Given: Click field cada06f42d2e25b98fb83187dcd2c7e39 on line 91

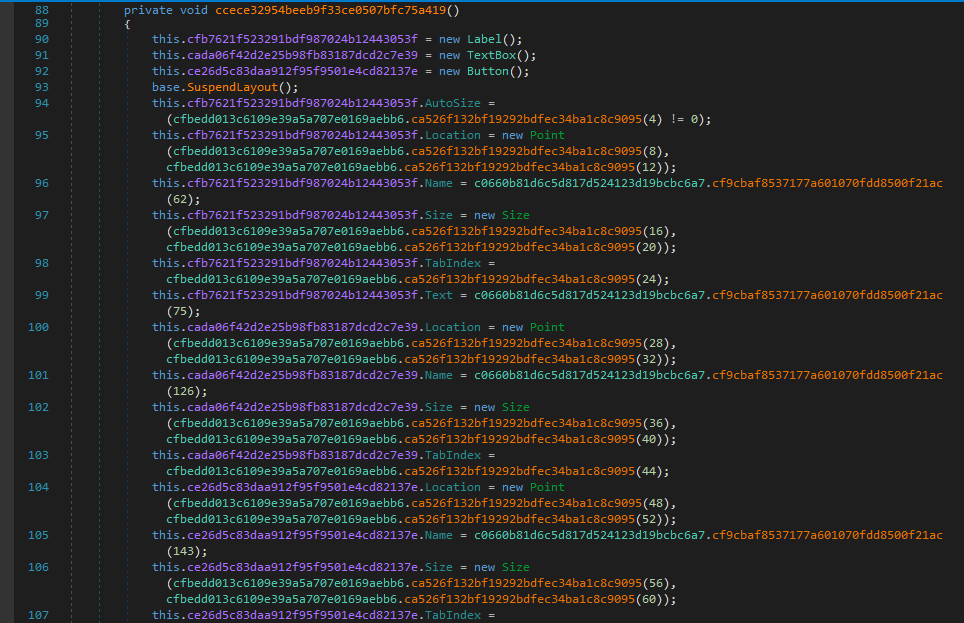Looking at the screenshot, I should pyautogui.click(x=302, y=55).
